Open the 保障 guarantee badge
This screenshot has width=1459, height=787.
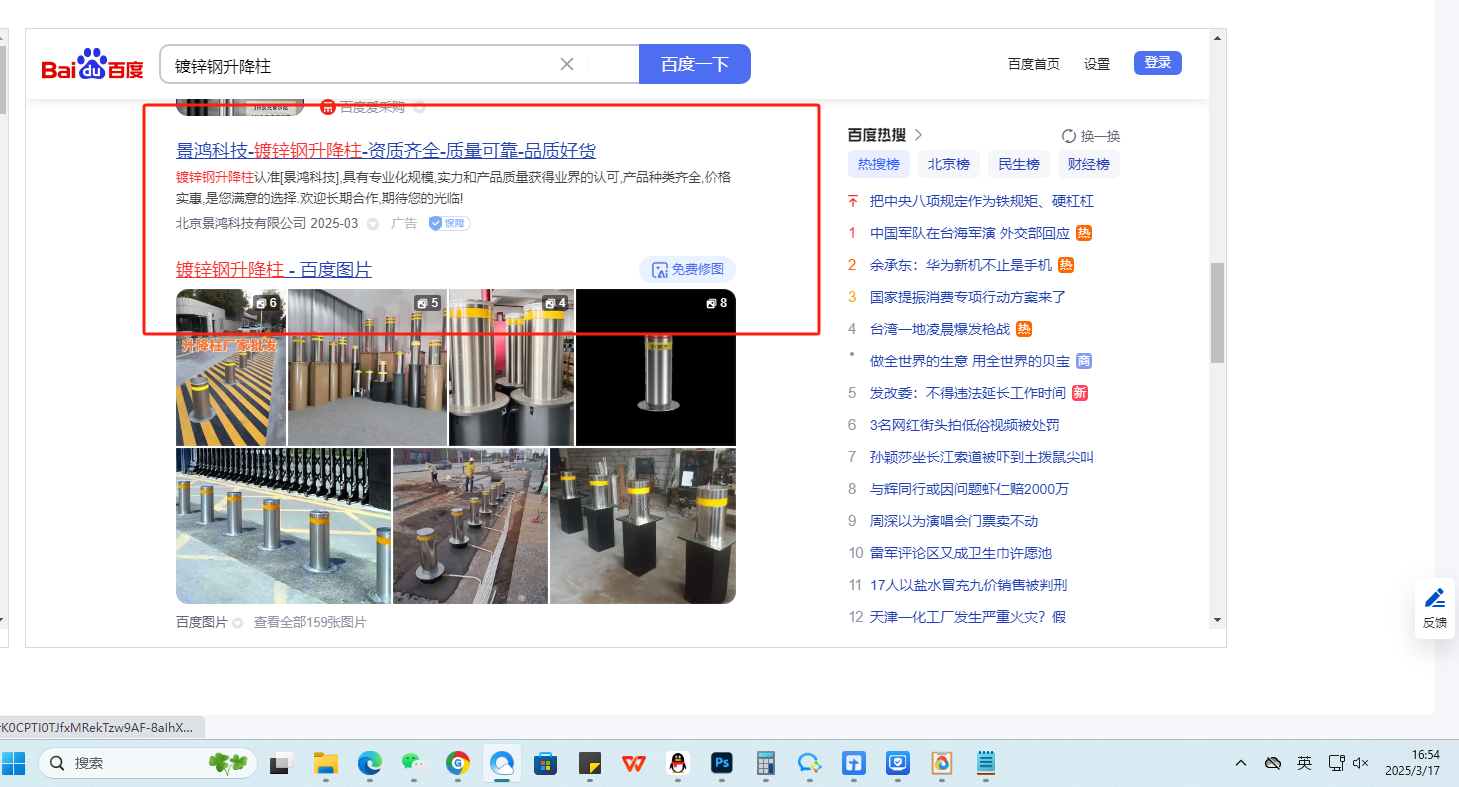449,223
